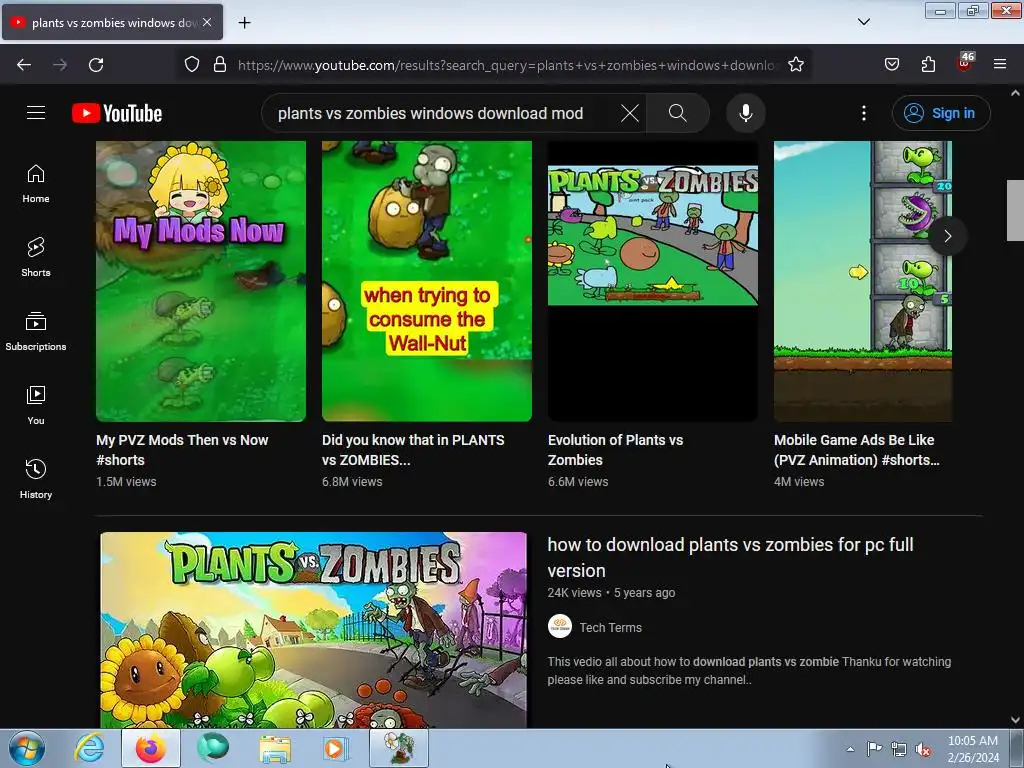Open YouTube settings three-dot menu
This screenshot has height=768, width=1024.
[x=863, y=113]
